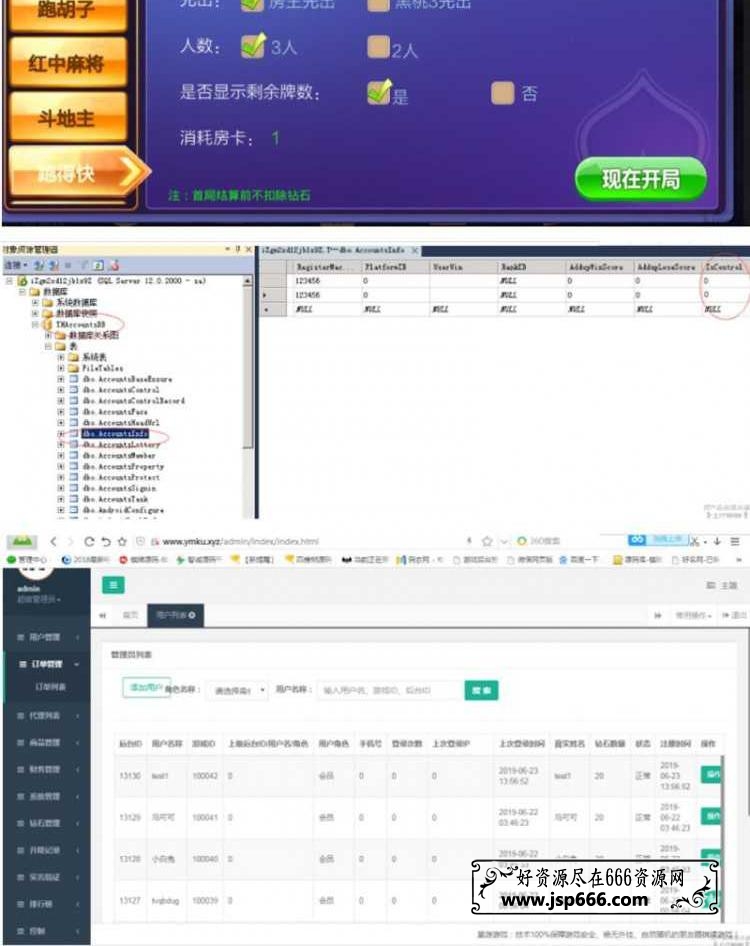Switch to the 红中麻将 game tab
The height and width of the screenshot is (946, 750).
coord(67,64)
